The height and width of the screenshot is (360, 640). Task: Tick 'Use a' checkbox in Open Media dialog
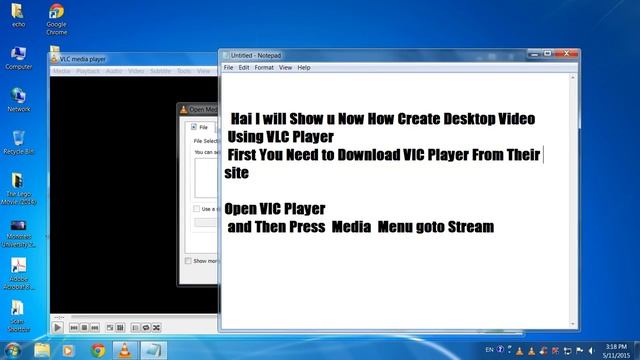click(196, 209)
